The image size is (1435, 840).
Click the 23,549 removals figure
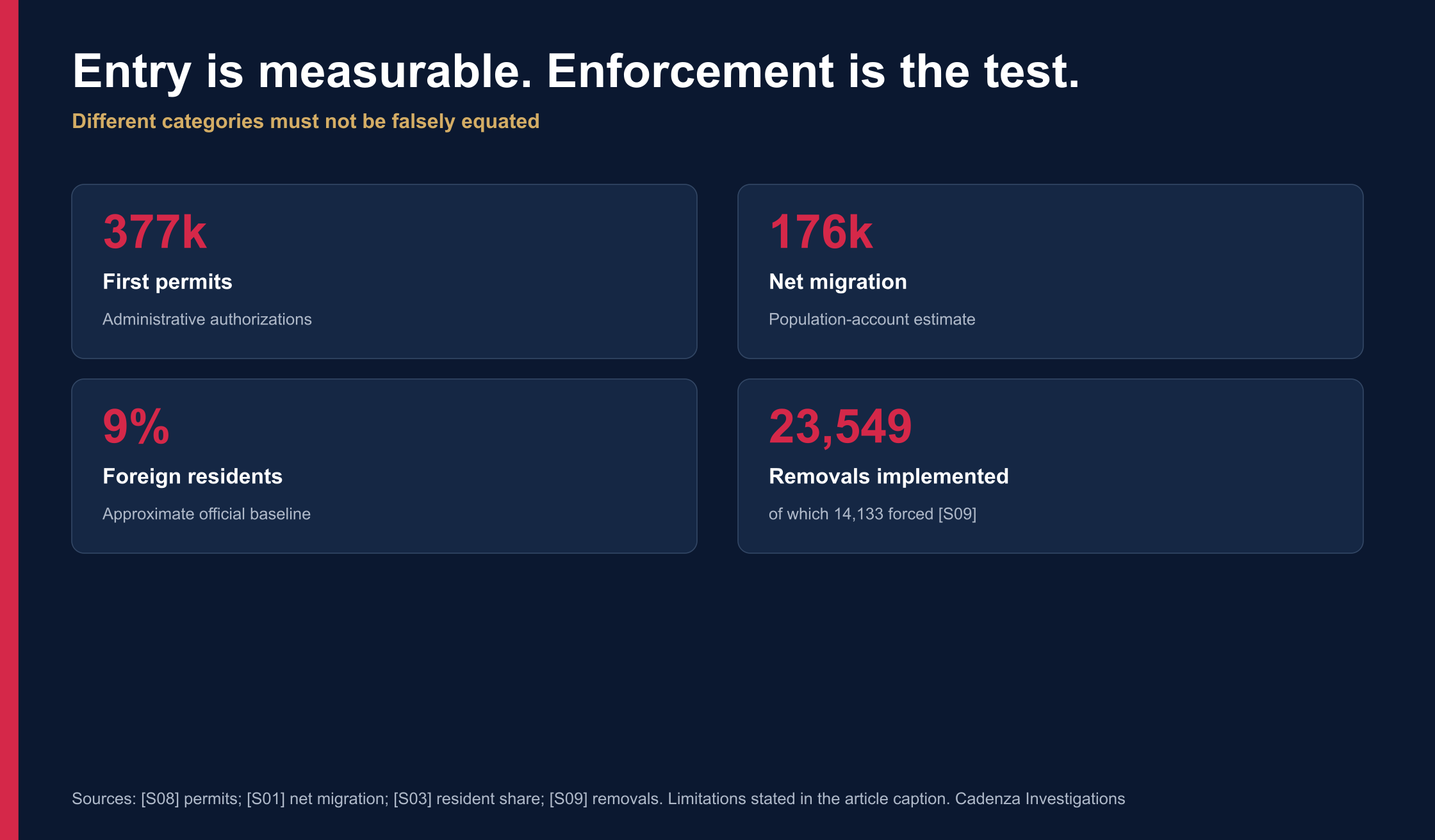840,426
